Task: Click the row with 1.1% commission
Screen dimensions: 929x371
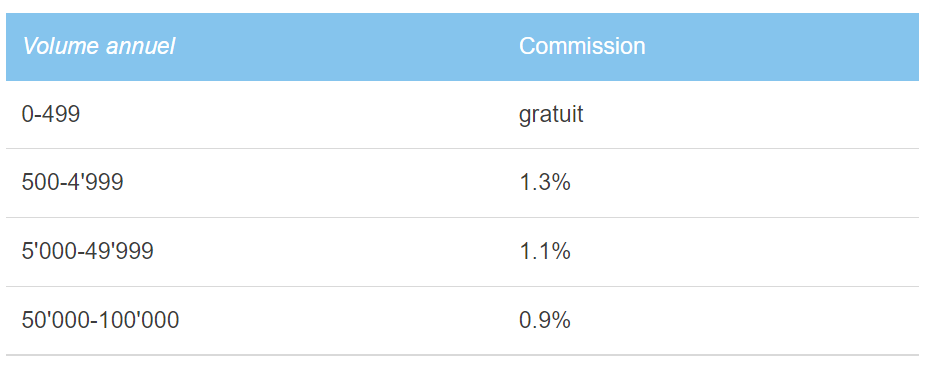Action: [462, 252]
